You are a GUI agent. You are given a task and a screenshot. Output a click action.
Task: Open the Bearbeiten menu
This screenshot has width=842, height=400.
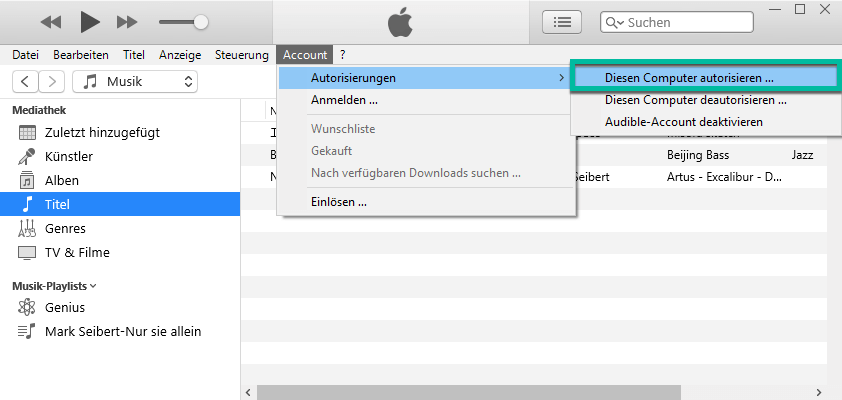(81, 55)
